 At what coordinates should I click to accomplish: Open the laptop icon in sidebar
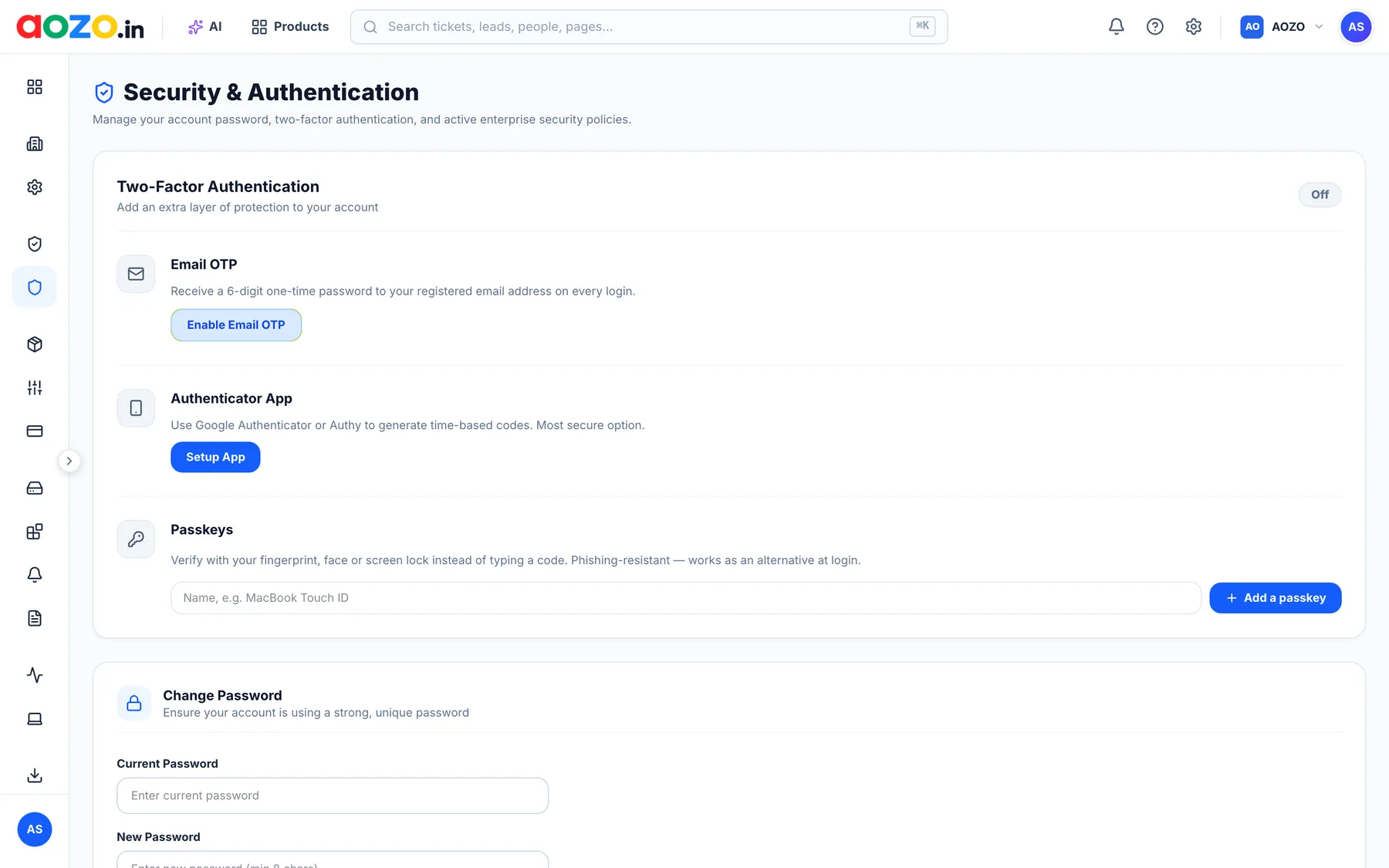pos(35,719)
